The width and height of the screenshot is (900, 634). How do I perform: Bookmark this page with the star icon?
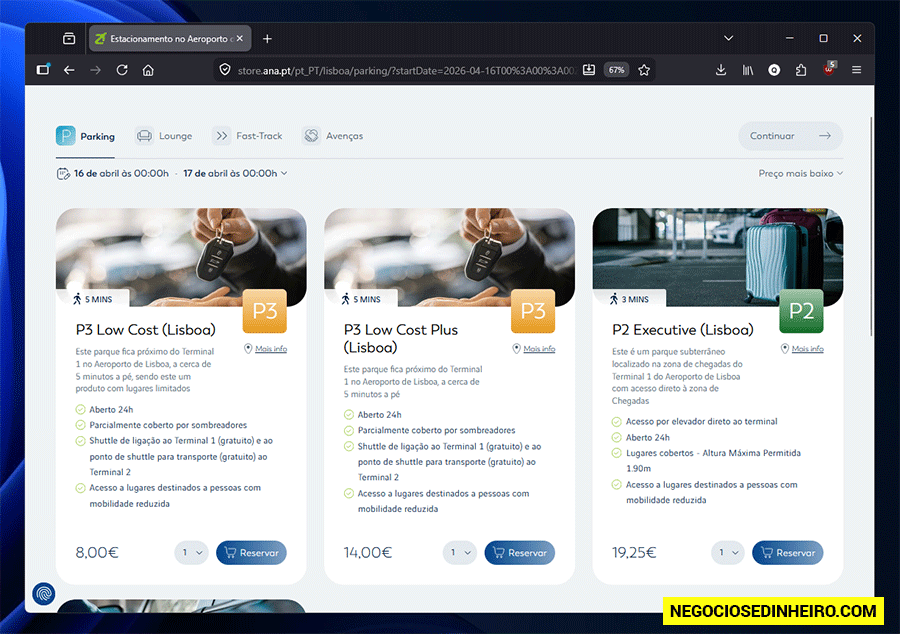click(x=644, y=70)
